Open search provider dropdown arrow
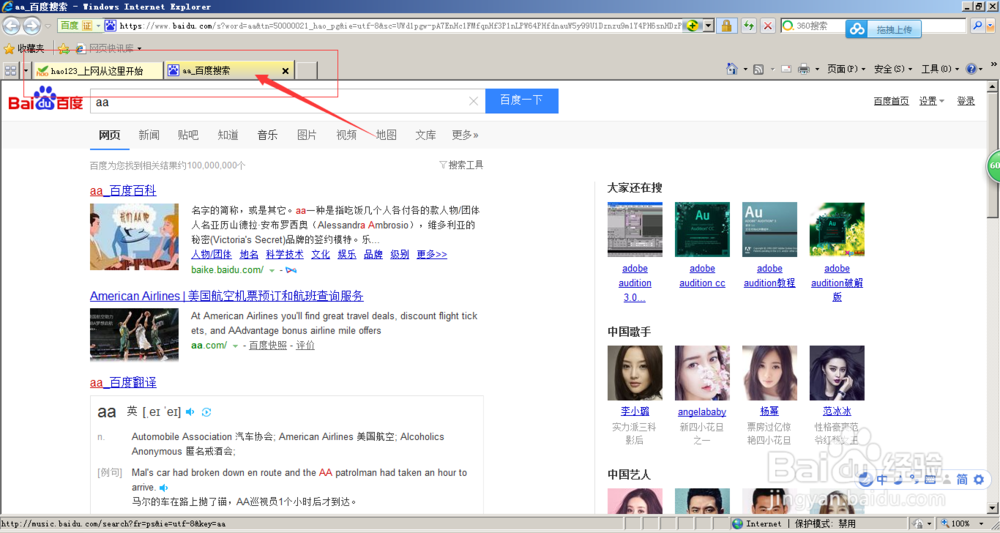This screenshot has height=533, width=1000. click(x=991, y=26)
